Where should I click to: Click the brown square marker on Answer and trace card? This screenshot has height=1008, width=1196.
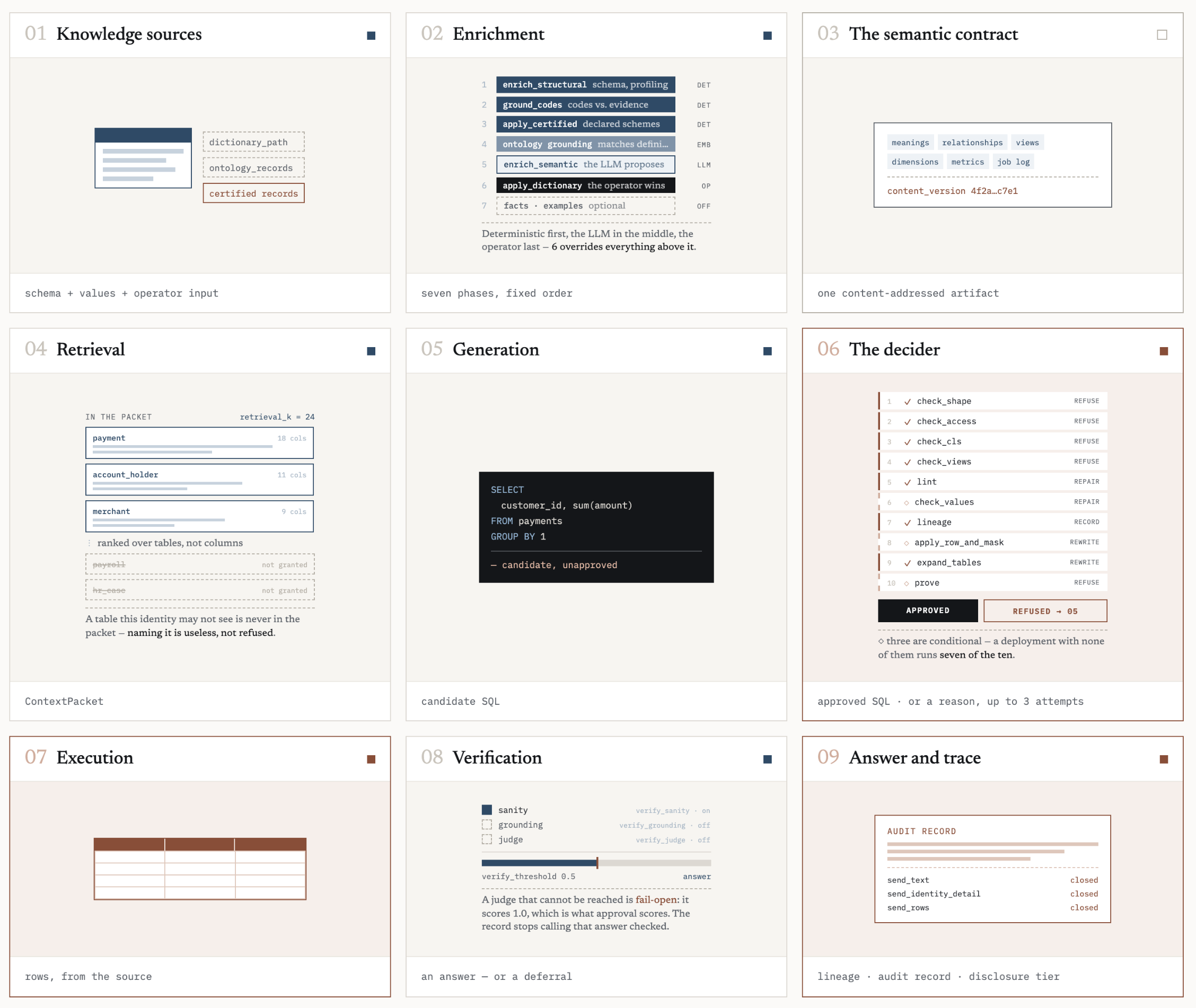1164,759
